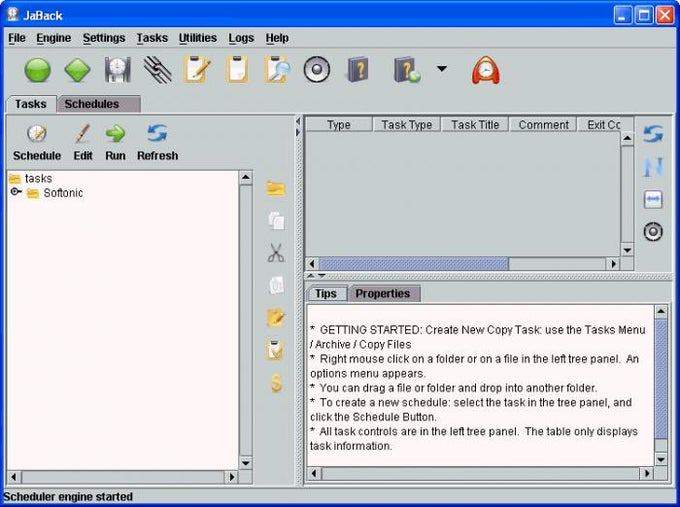Click the help book with globe icon
This screenshot has height=507, width=680.
407,69
